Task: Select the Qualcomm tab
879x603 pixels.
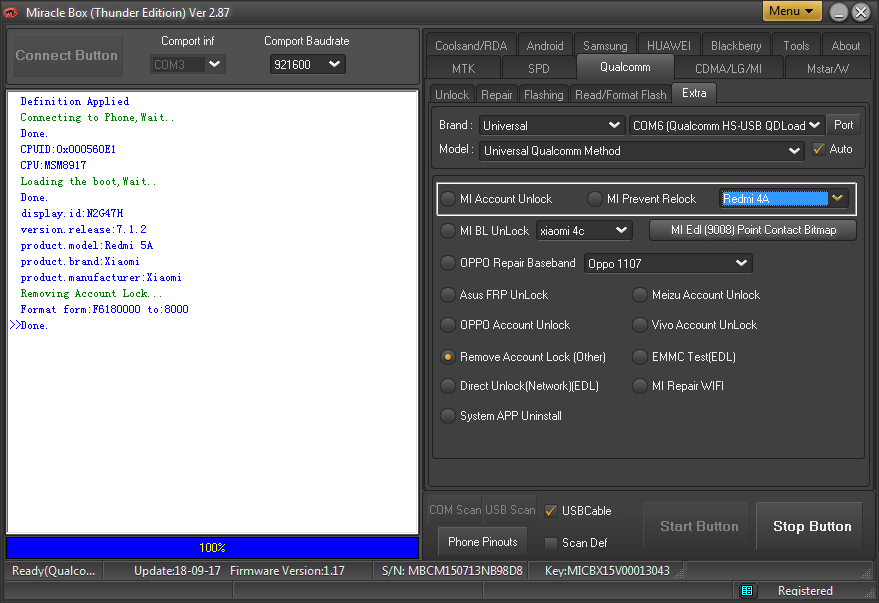Action: (625, 67)
